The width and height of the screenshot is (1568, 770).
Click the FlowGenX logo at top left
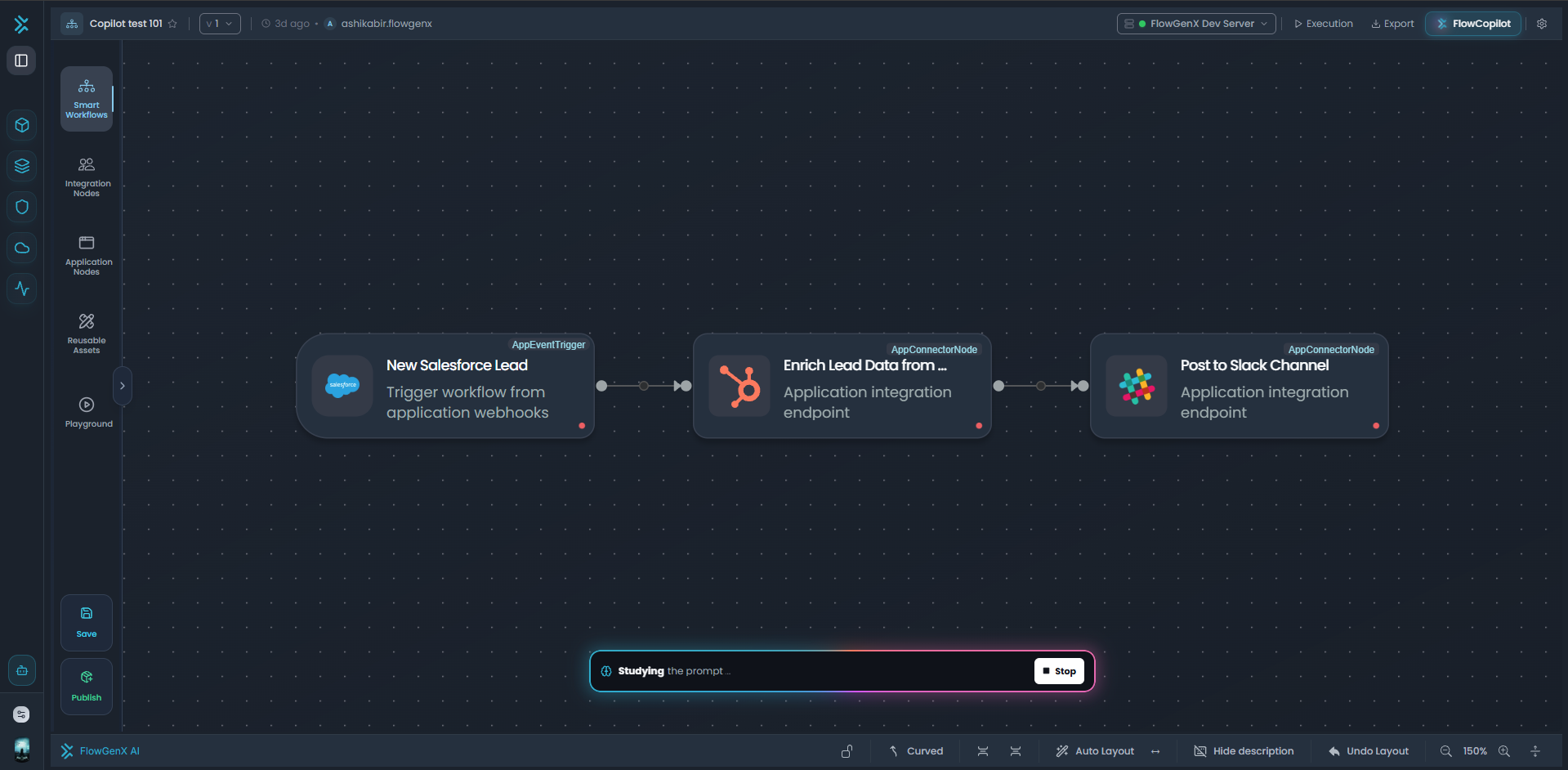[21, 25]
